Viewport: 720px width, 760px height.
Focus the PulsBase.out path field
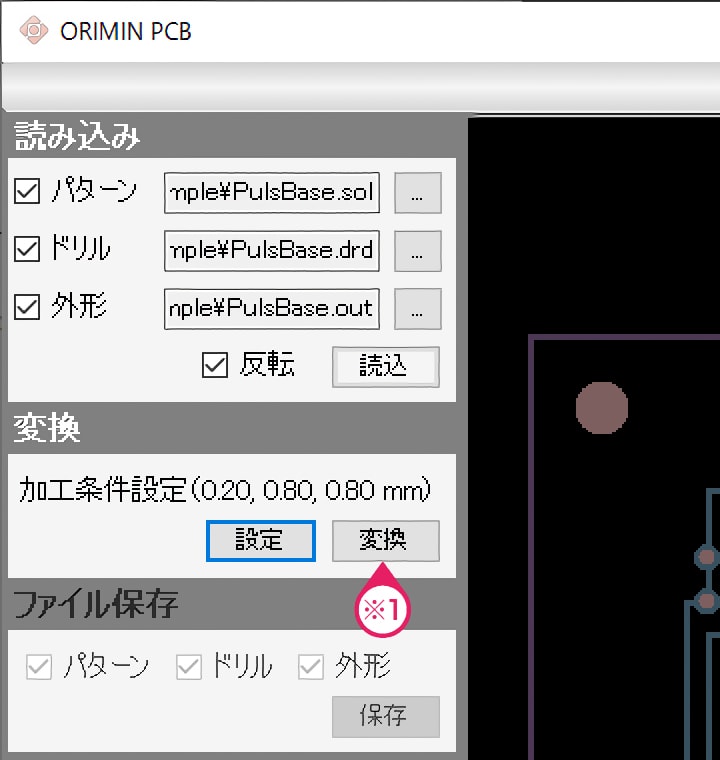coord(272,309)
